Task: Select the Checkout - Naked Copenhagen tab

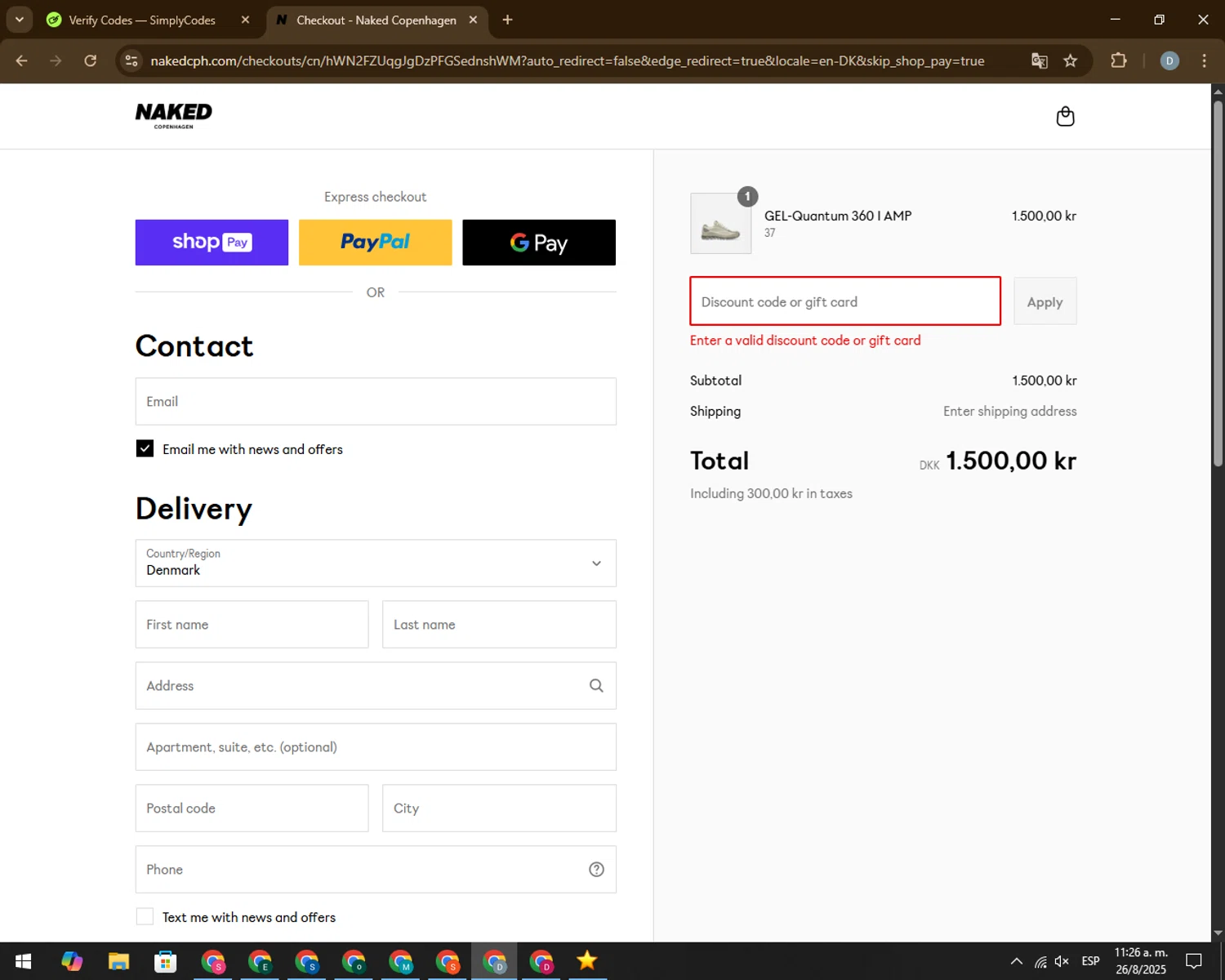Action: point(376,20)
